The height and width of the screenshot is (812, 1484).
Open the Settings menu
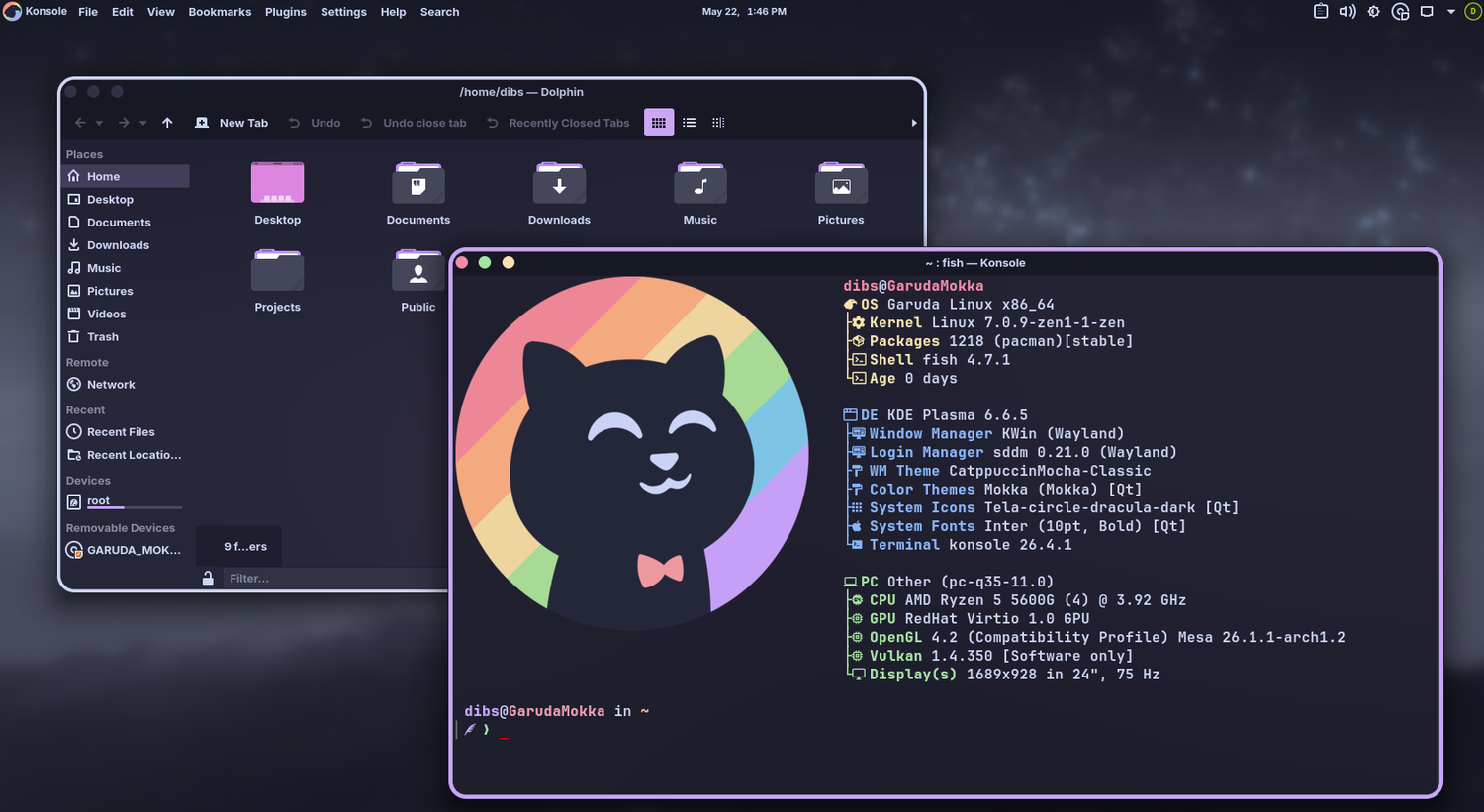[343, 12]
